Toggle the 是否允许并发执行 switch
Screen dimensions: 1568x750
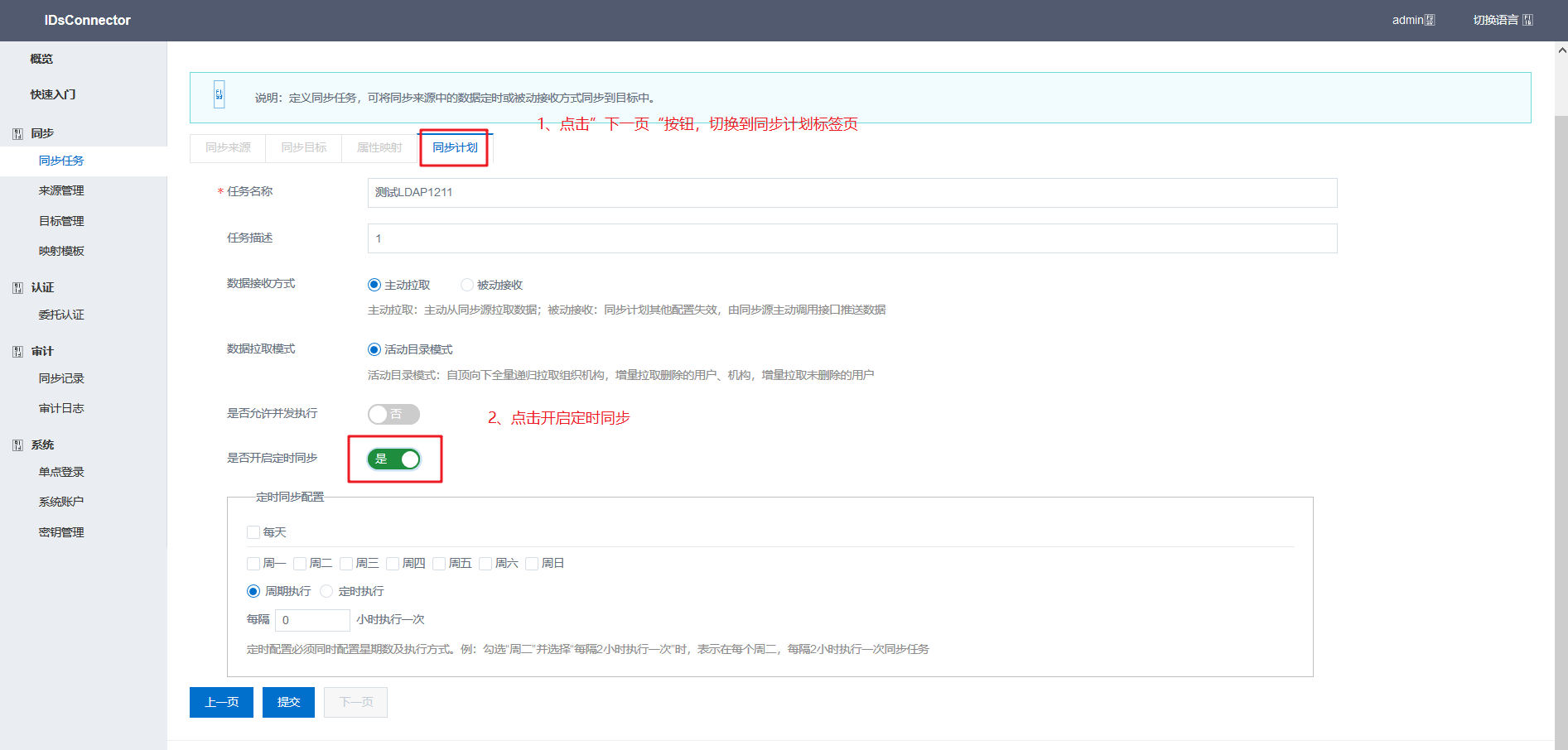393,414
